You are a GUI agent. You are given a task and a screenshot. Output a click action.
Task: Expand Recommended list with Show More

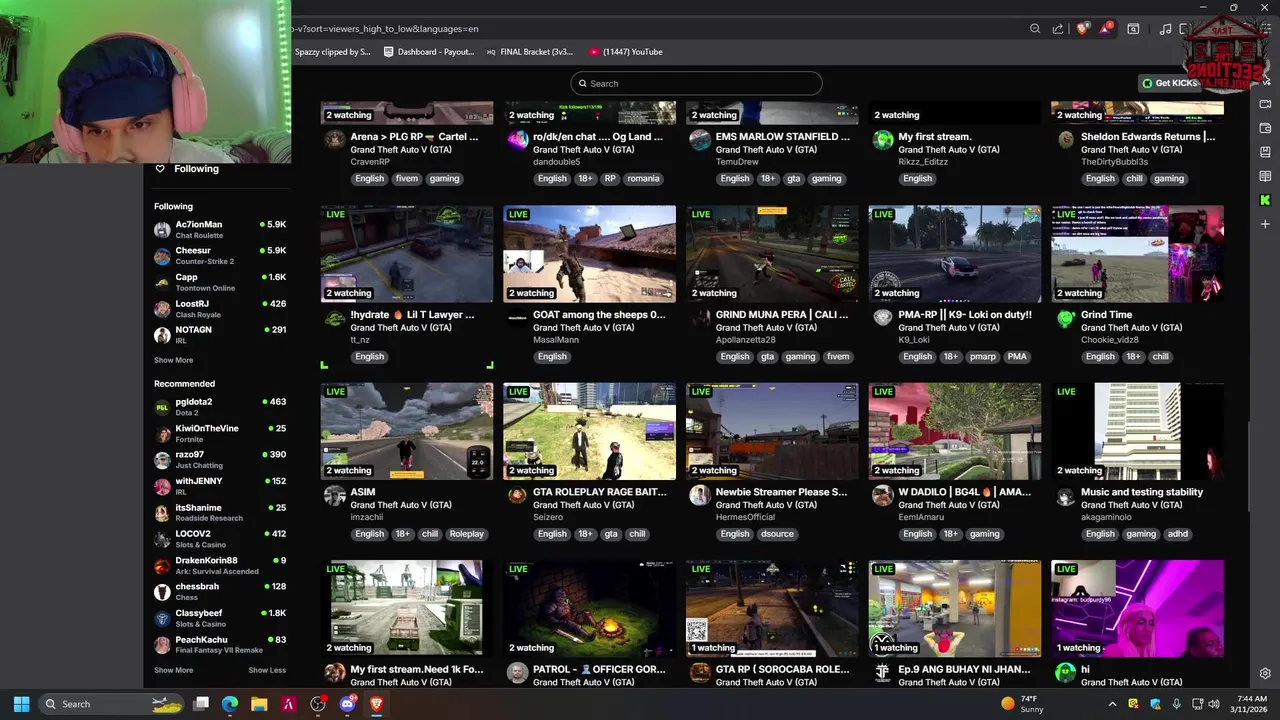[x=173, y=670]
